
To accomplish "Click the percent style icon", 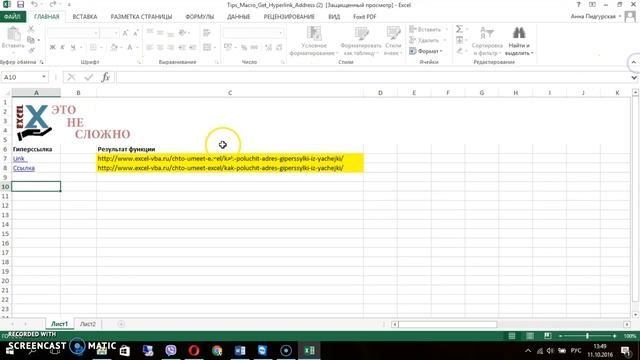I will point(244,47).
